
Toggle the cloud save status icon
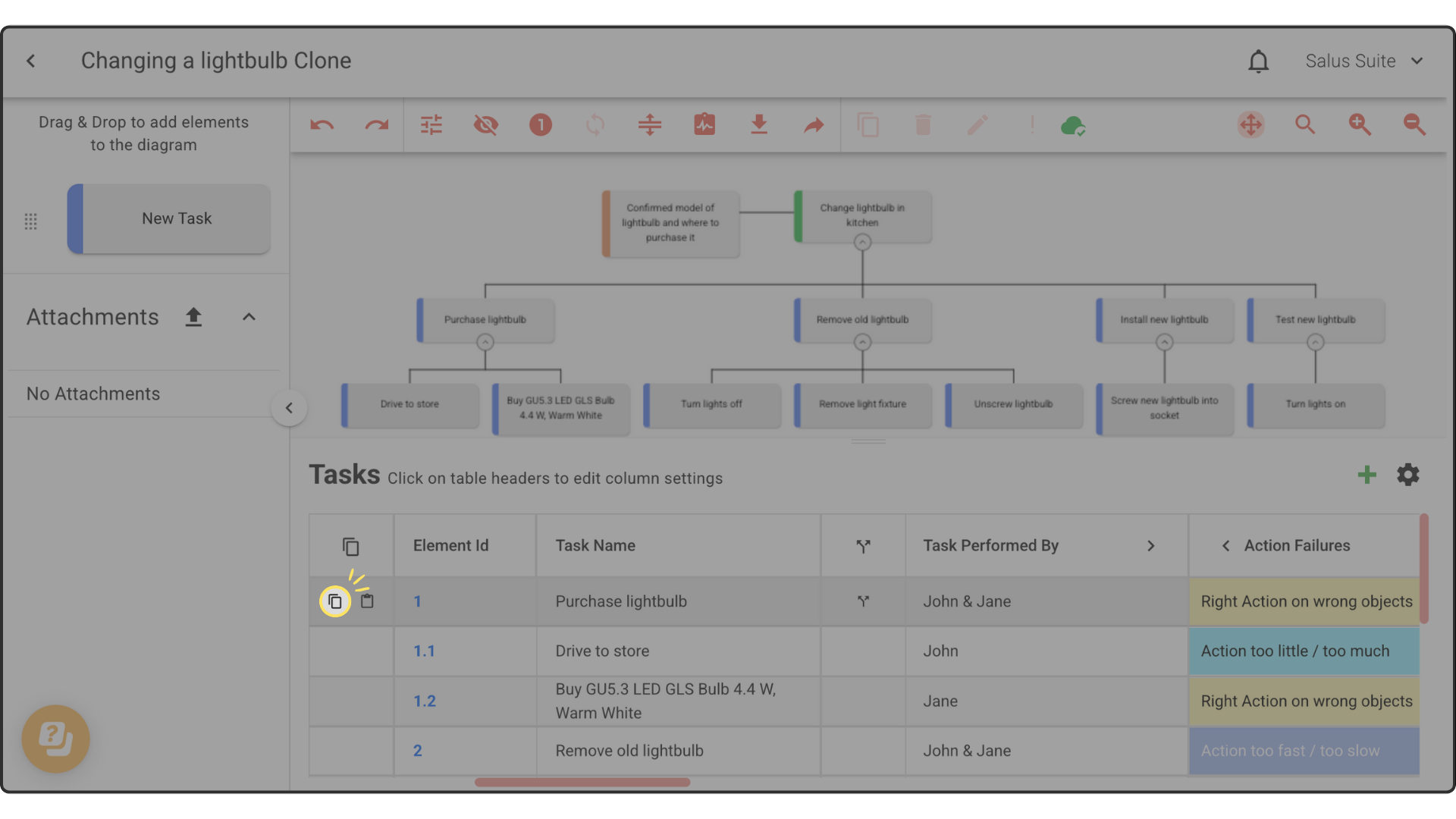(x=1073, y=125)
